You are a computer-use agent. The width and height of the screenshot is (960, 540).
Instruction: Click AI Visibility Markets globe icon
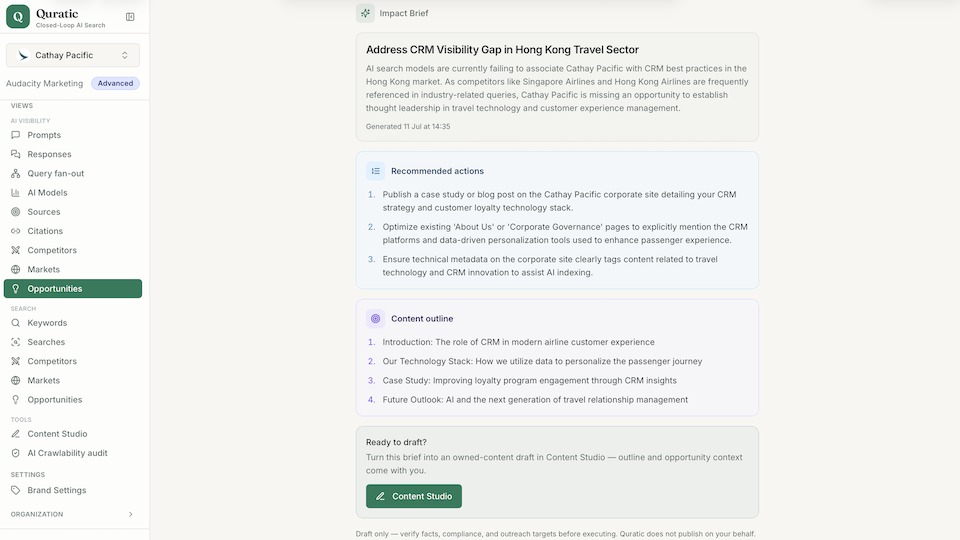[16, 269]
